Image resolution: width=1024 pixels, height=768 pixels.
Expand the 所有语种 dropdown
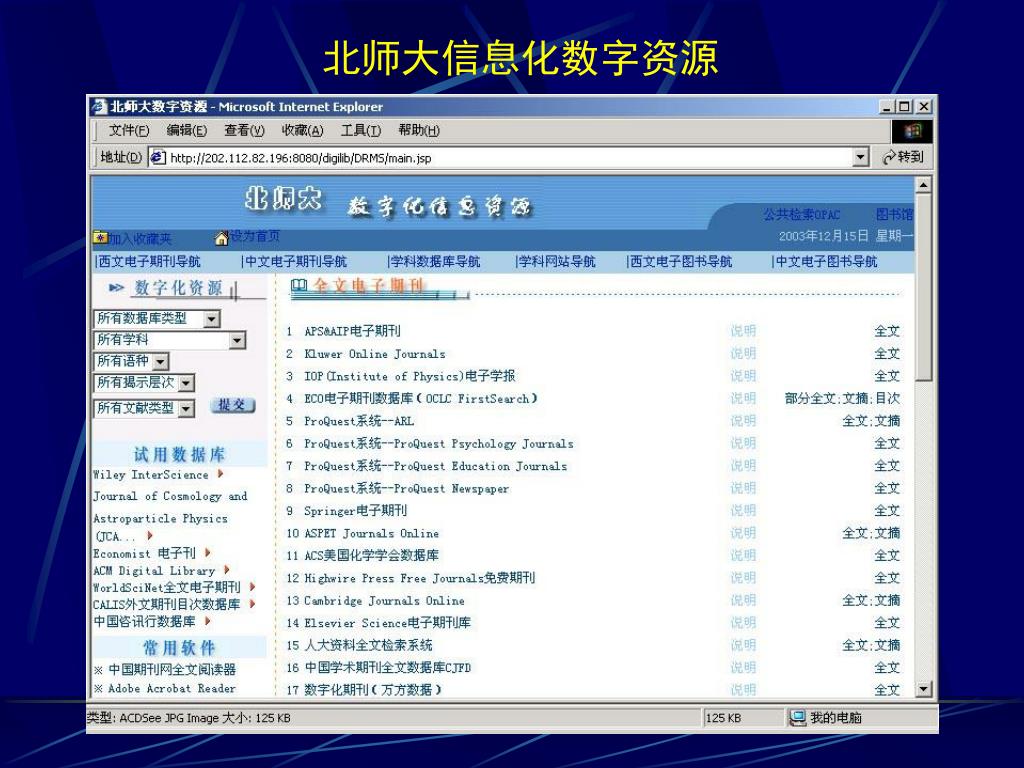coord(161,362)
